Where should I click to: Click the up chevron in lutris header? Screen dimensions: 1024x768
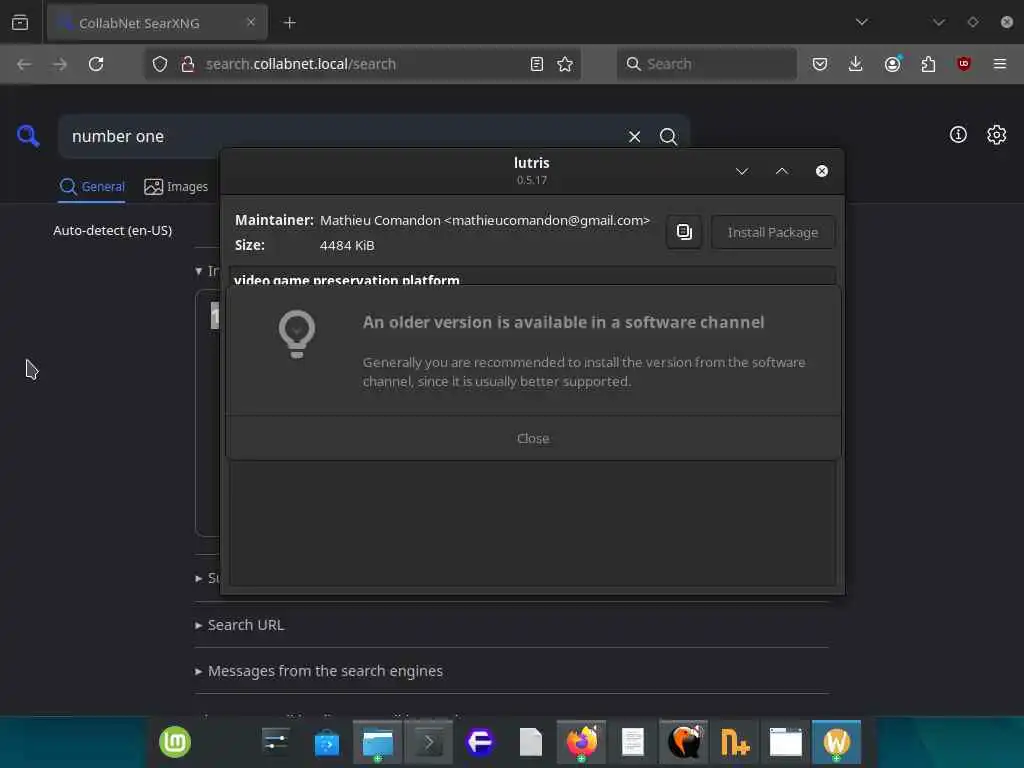click(x=782, y=171)
